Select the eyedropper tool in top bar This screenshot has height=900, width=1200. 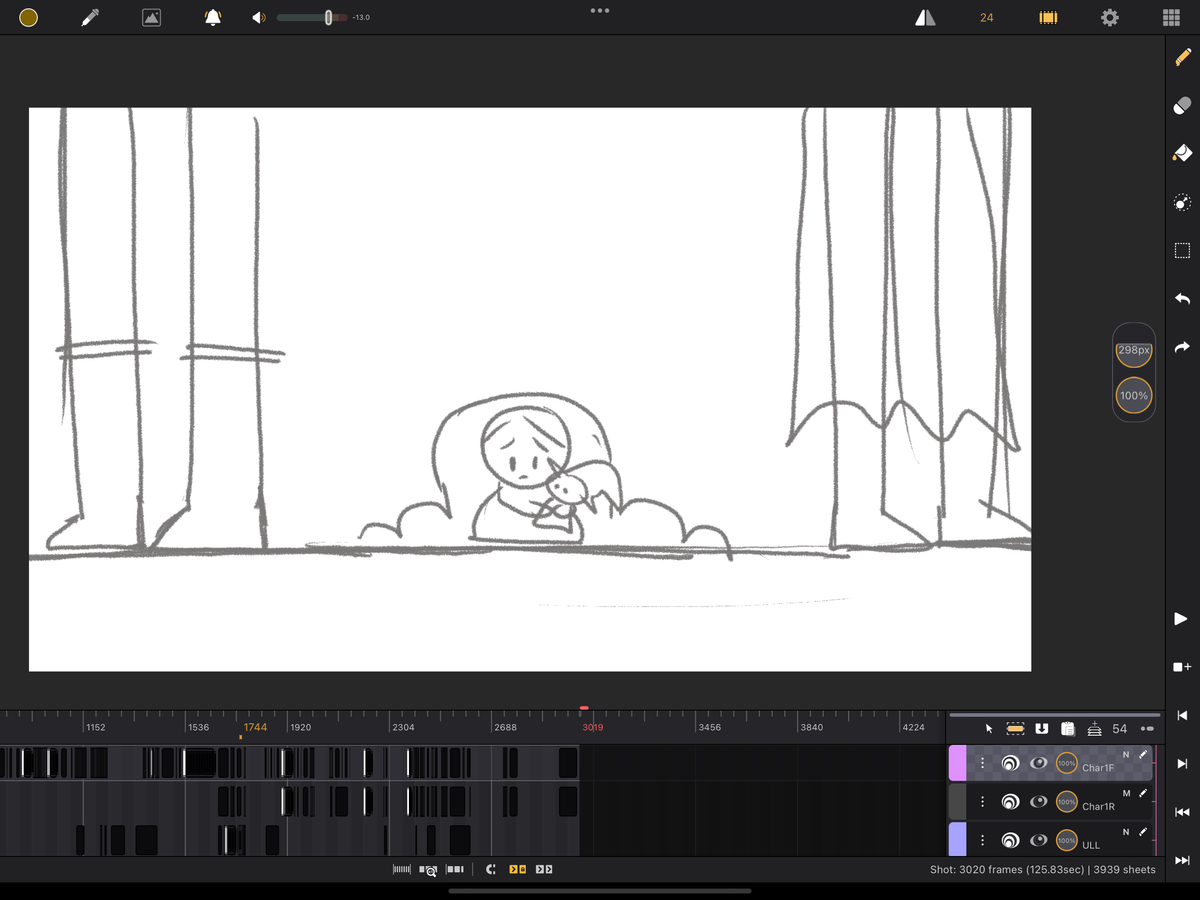(90, 17)
